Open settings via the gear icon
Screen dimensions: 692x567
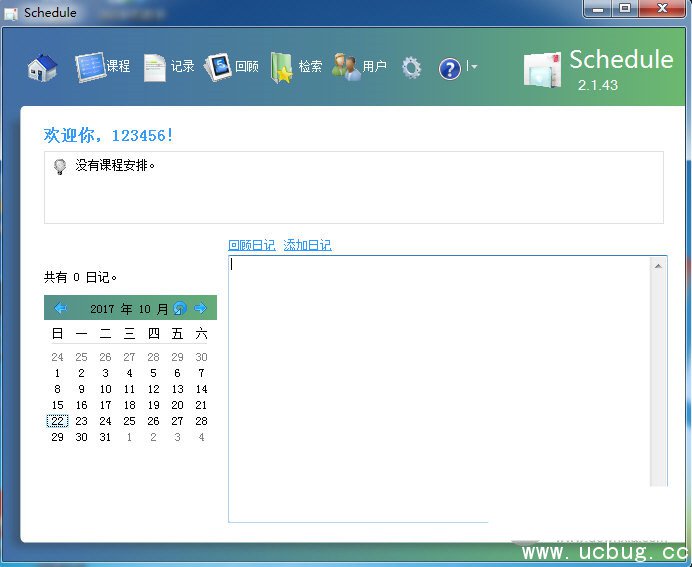(411, 68)
